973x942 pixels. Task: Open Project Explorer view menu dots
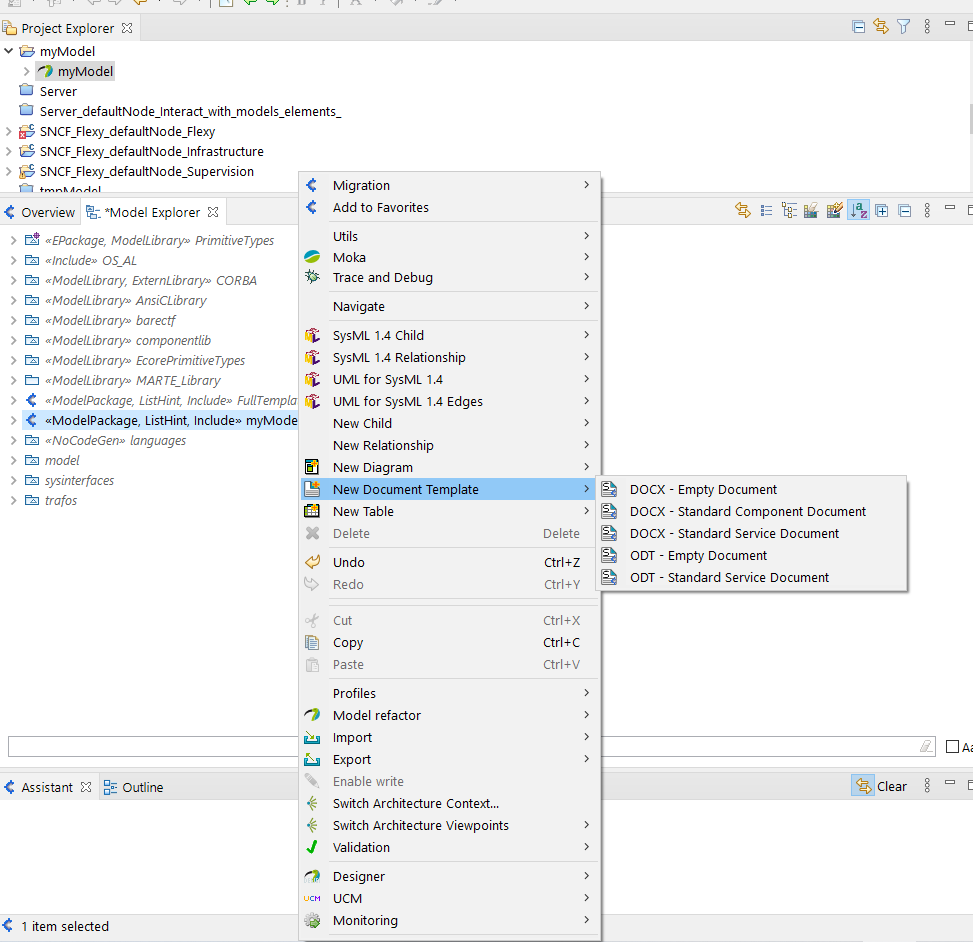coord(927,27)
